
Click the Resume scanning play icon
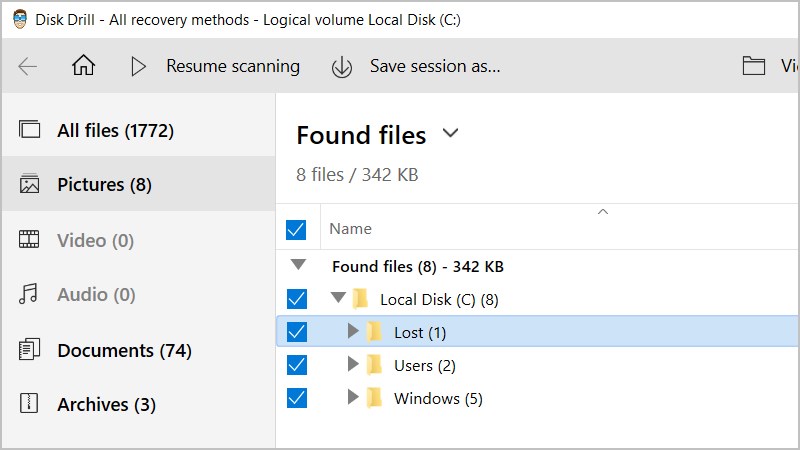(138, 66)
